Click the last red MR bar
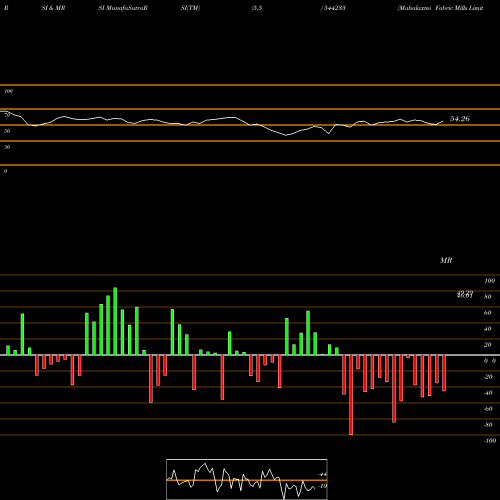The image size is (500, 500). (444, 373)
